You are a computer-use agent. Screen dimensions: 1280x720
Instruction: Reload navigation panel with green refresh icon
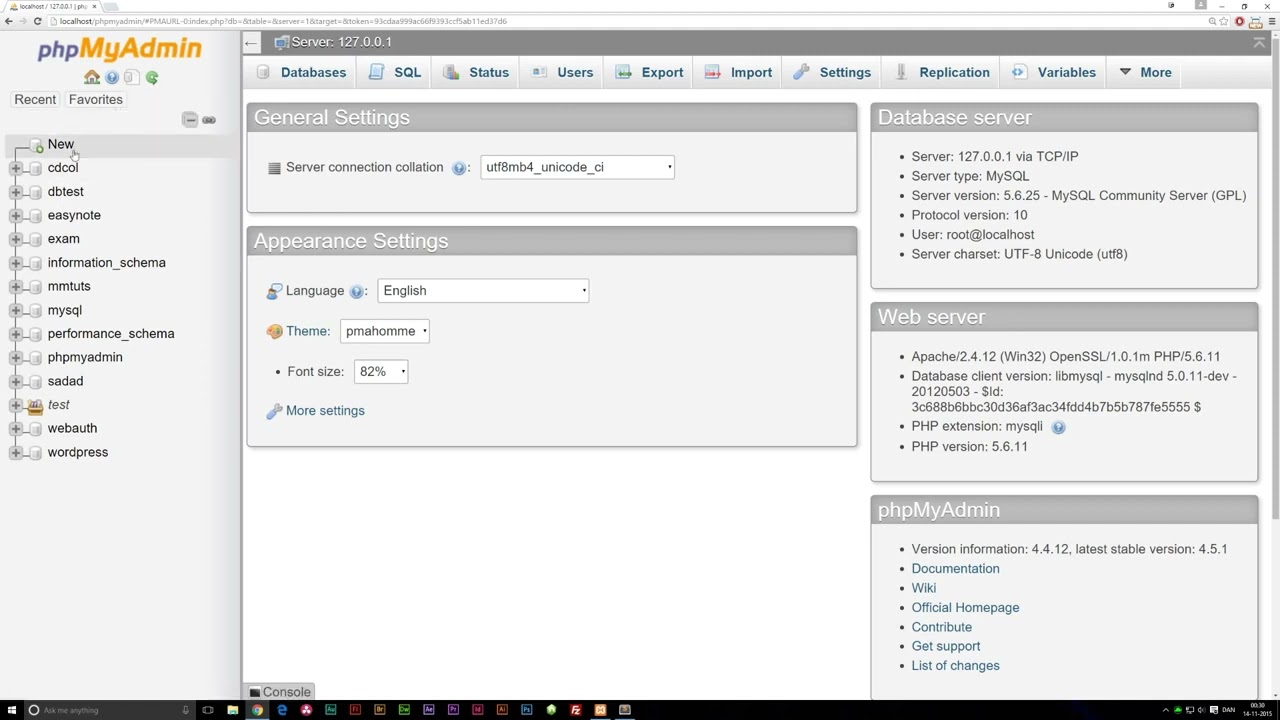(x=152, y=78)
